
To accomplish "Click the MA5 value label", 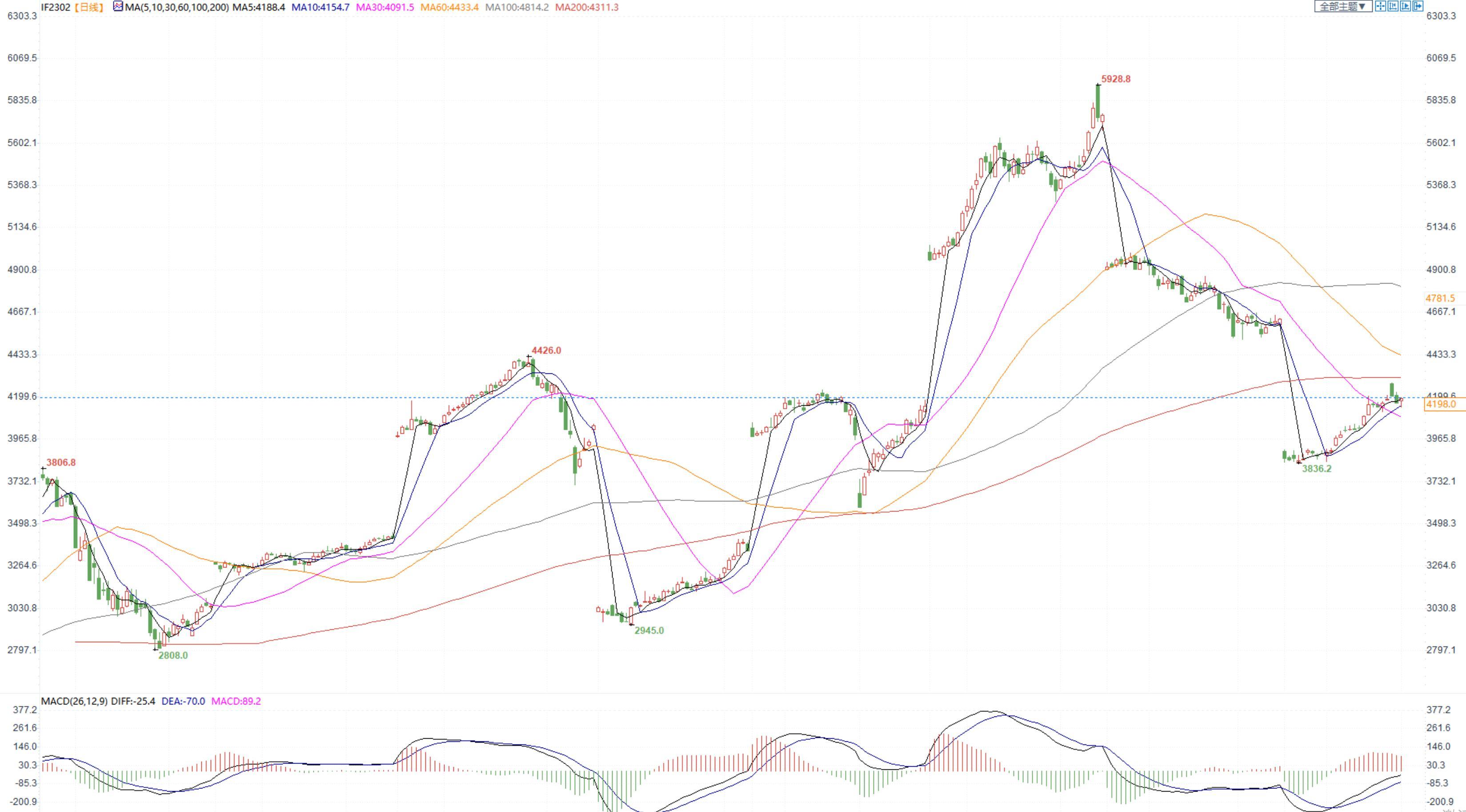I will [258, 8].
